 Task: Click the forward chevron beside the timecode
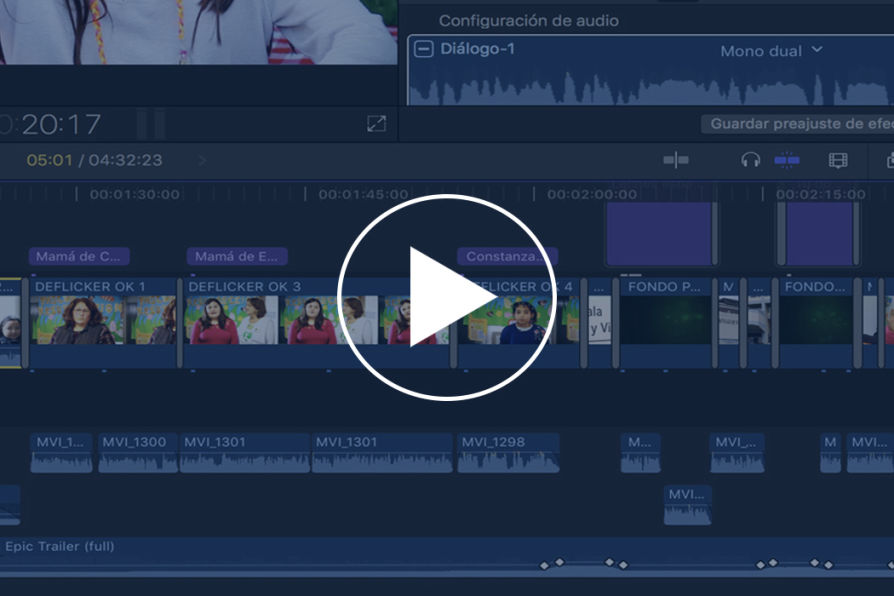point(205,159)
